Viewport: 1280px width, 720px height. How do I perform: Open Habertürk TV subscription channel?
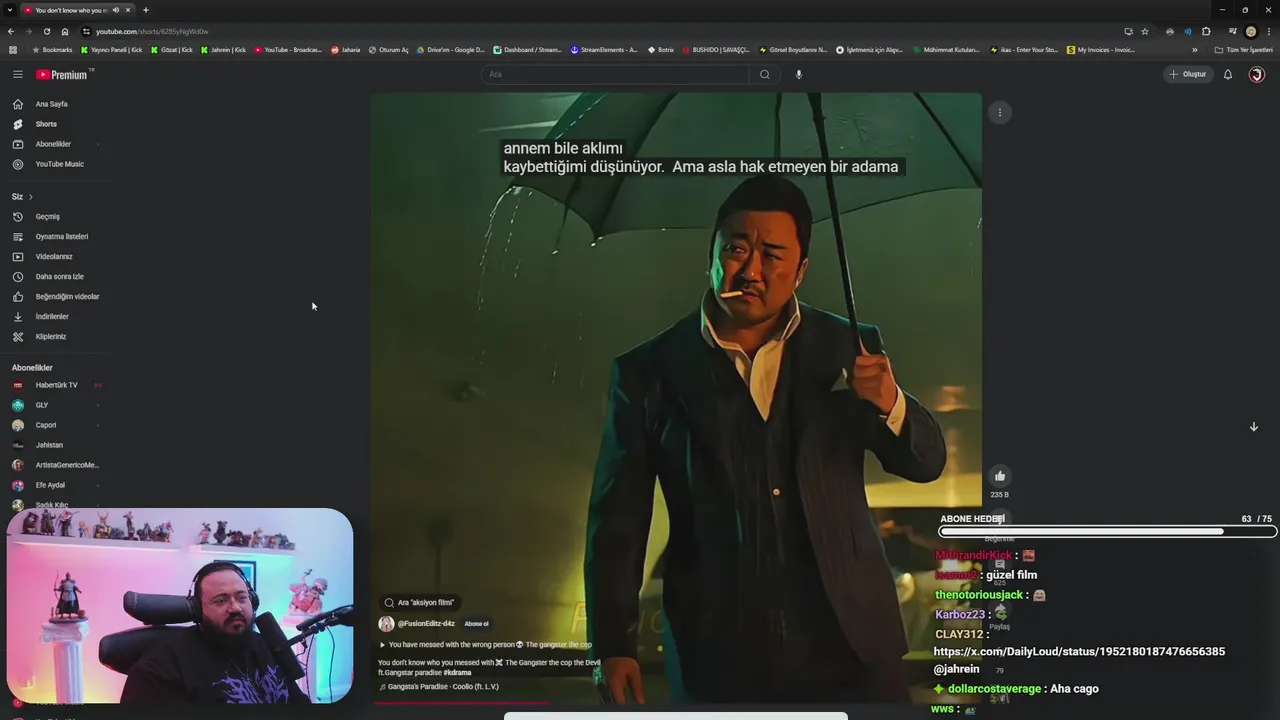[56, 385]
